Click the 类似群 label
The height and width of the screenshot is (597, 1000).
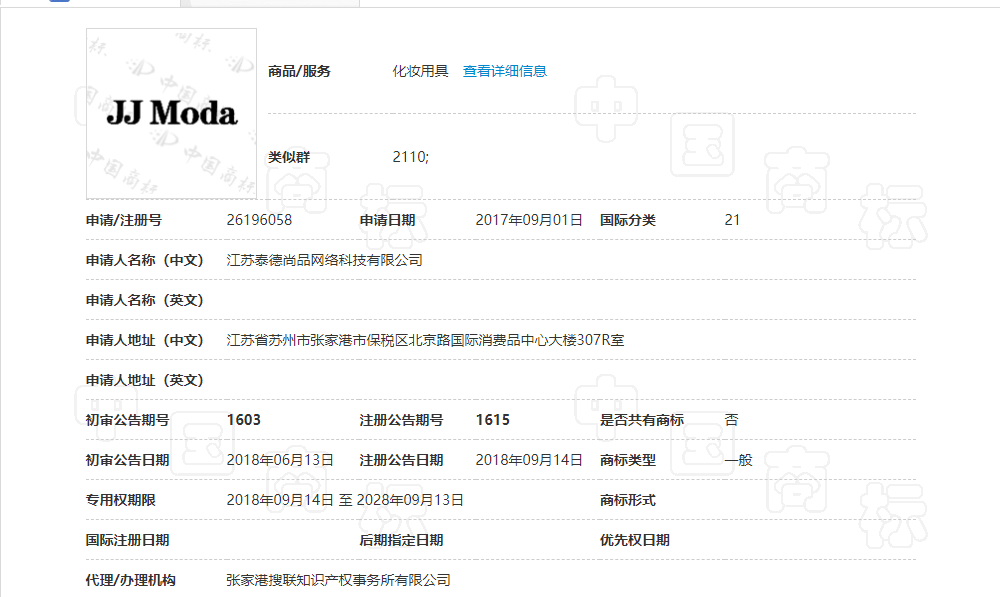click(x=289, y=157)
